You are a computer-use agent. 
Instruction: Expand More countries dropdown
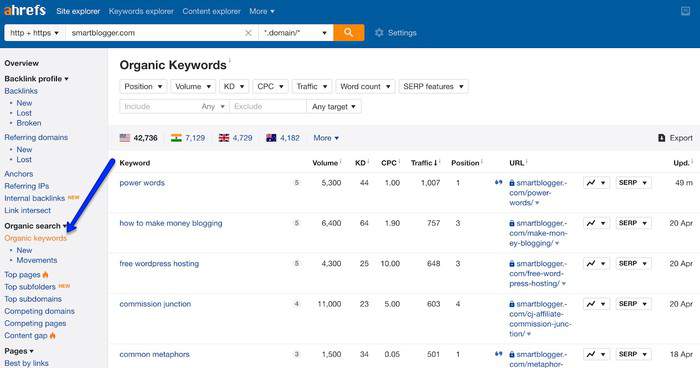click(x=326, y=138)
